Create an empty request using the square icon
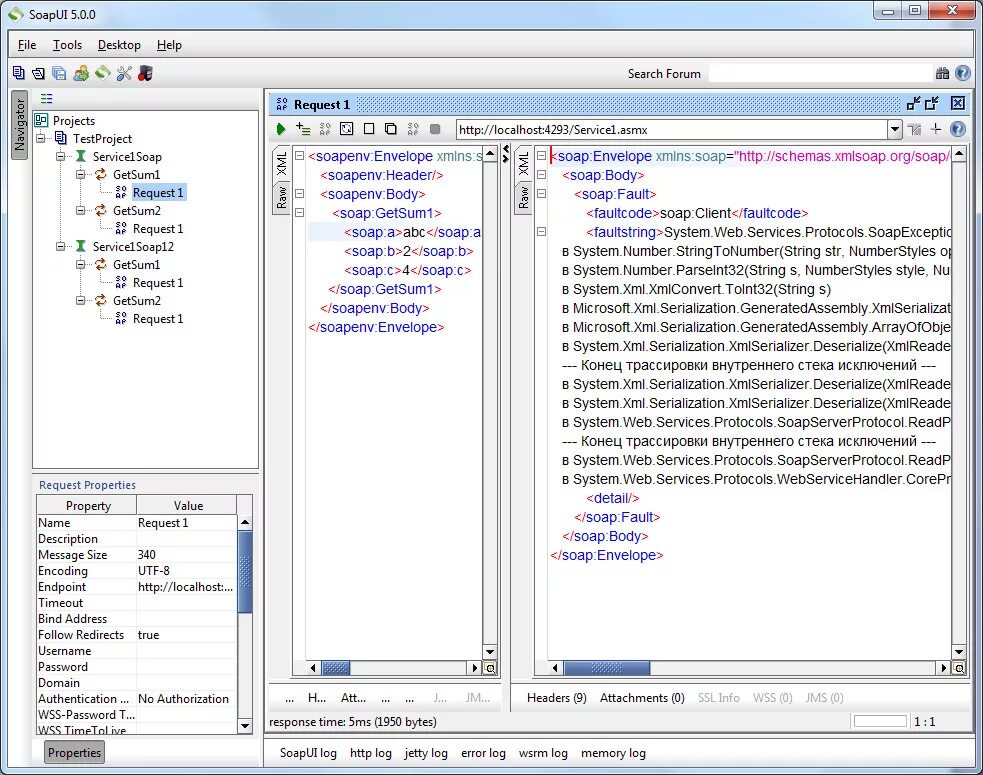The height and width of the screenshot is (775, 983). [x=369, y=128]
